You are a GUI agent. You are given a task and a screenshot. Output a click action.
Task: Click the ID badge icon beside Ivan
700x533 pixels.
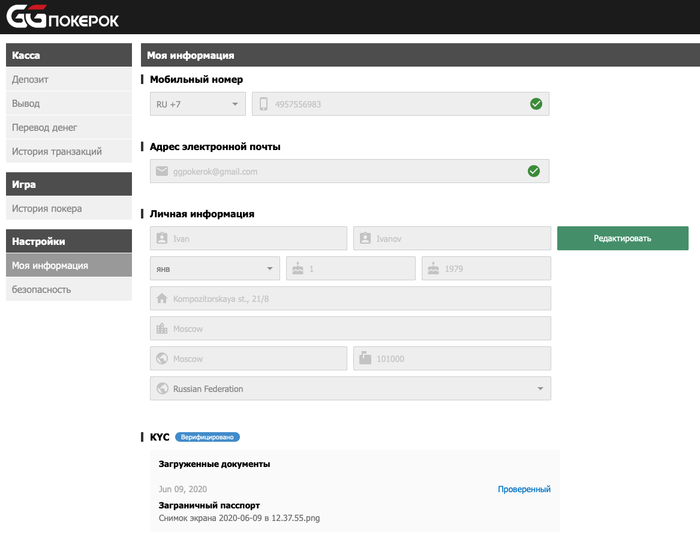coord(162,238)
